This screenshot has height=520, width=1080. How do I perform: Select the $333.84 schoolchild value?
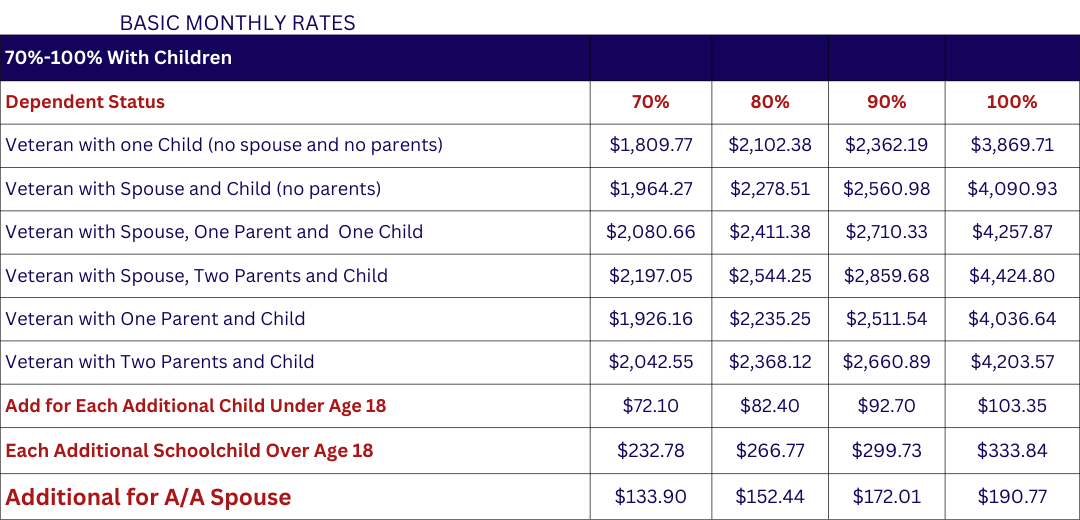(x=1012, y=450)
